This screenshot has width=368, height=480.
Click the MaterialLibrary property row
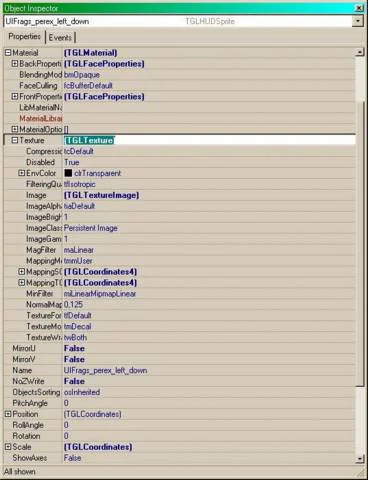(x=180, y=118)
